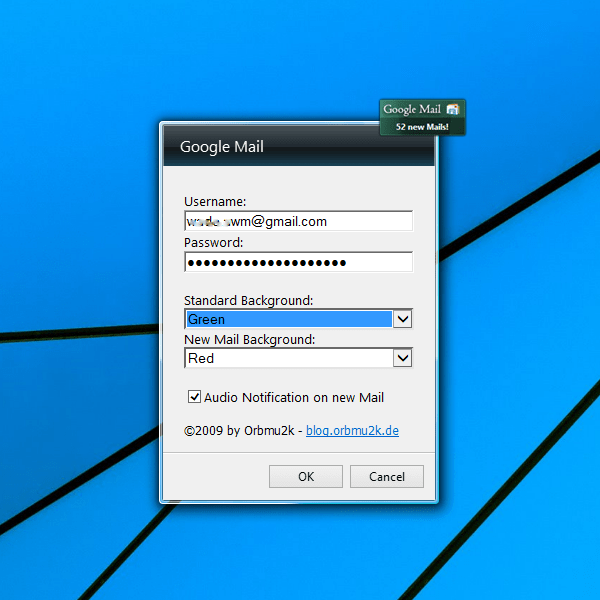The height and width of the screenshot is (600, 600).
Task: Click the Password input field
Action: click(298, 262)
